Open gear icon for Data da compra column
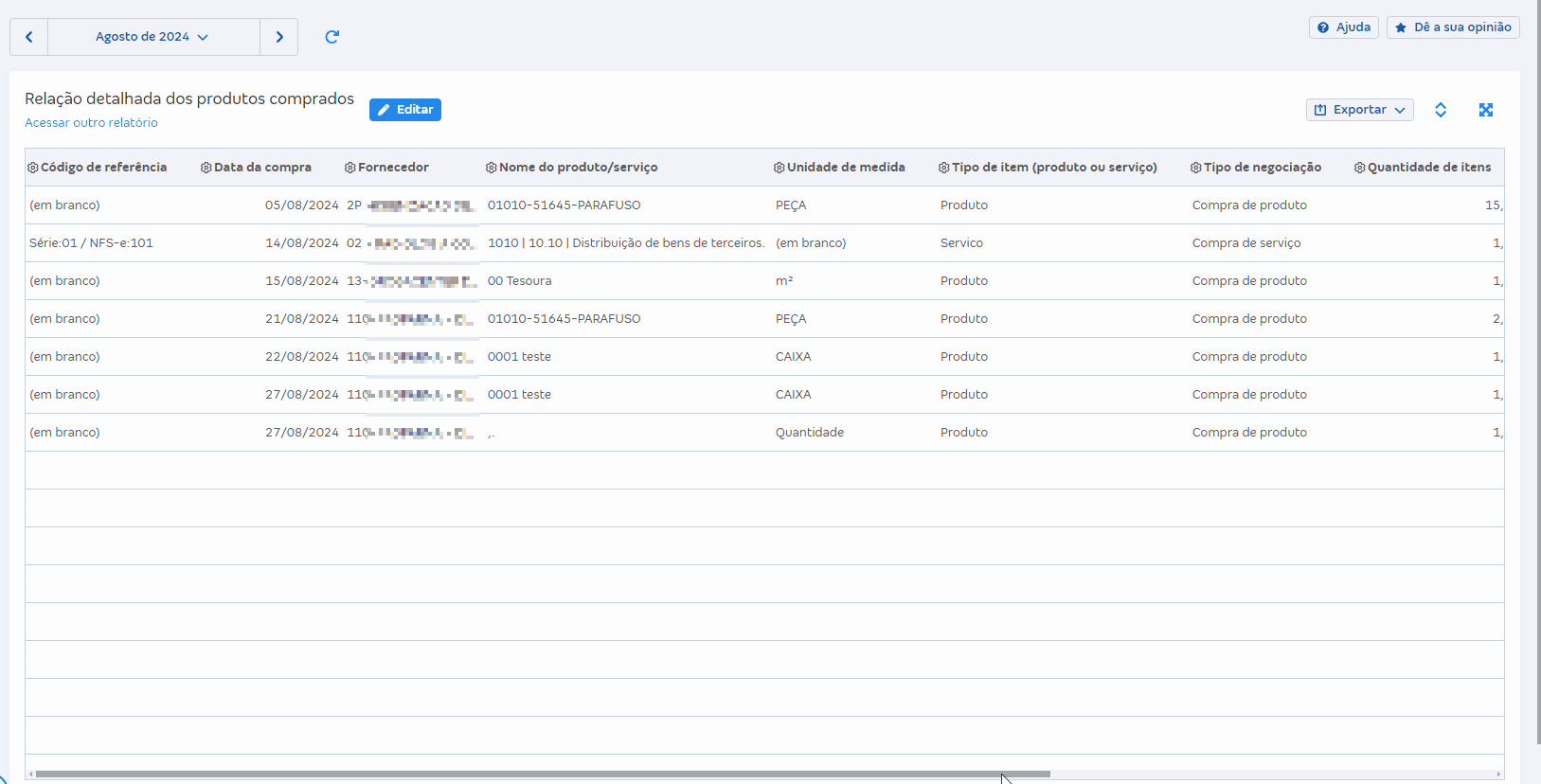Image resolution: width=1541 pixels, height=784 pixels. tap(206, 168)
